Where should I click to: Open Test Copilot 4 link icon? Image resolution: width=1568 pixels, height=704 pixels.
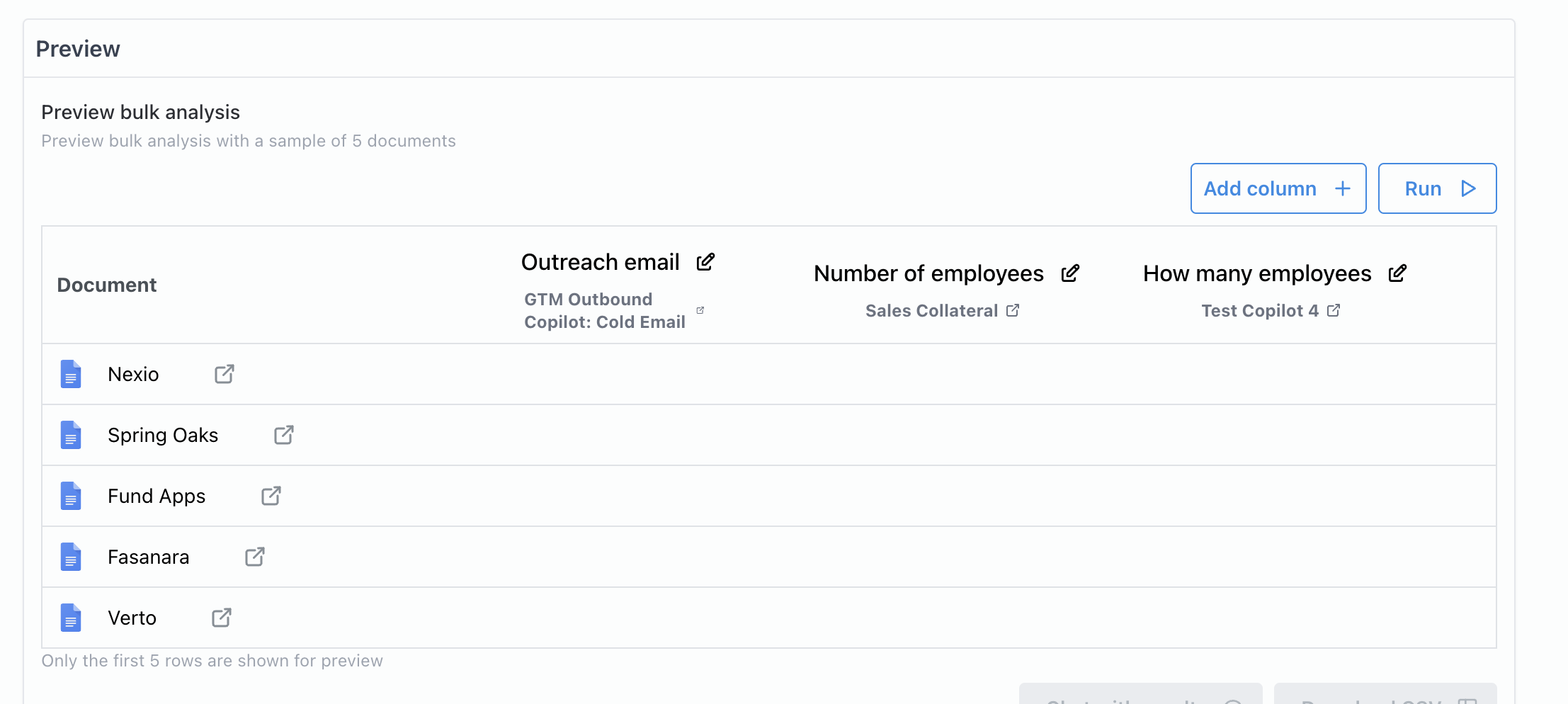tap(1334, 310)
